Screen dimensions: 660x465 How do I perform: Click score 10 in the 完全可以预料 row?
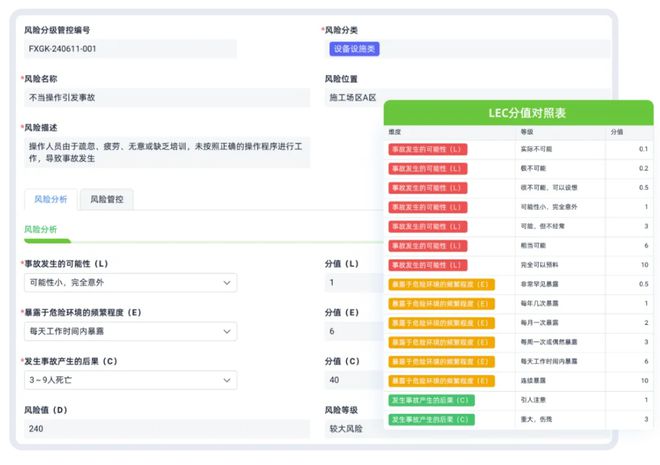click(x=644, y=265)
